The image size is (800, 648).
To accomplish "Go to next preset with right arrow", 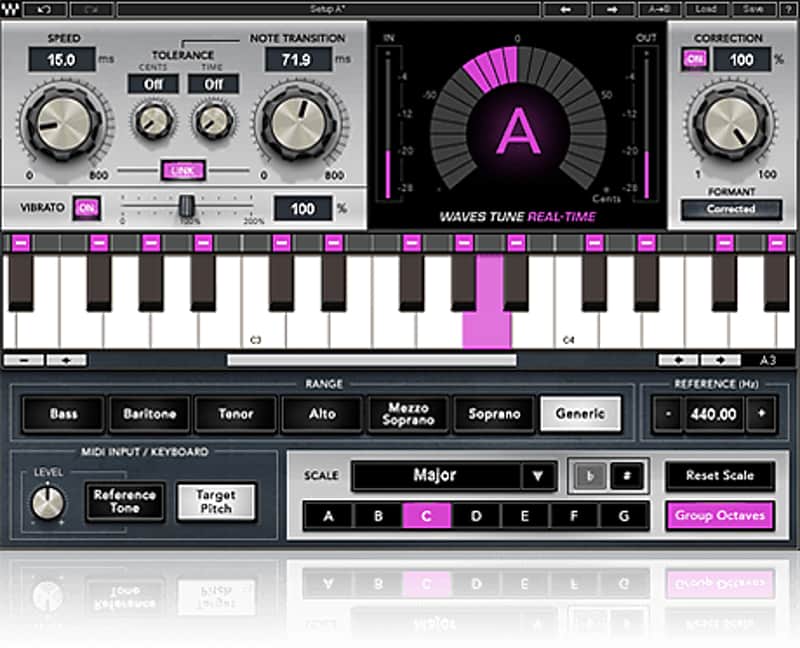I will pos(612,9).
